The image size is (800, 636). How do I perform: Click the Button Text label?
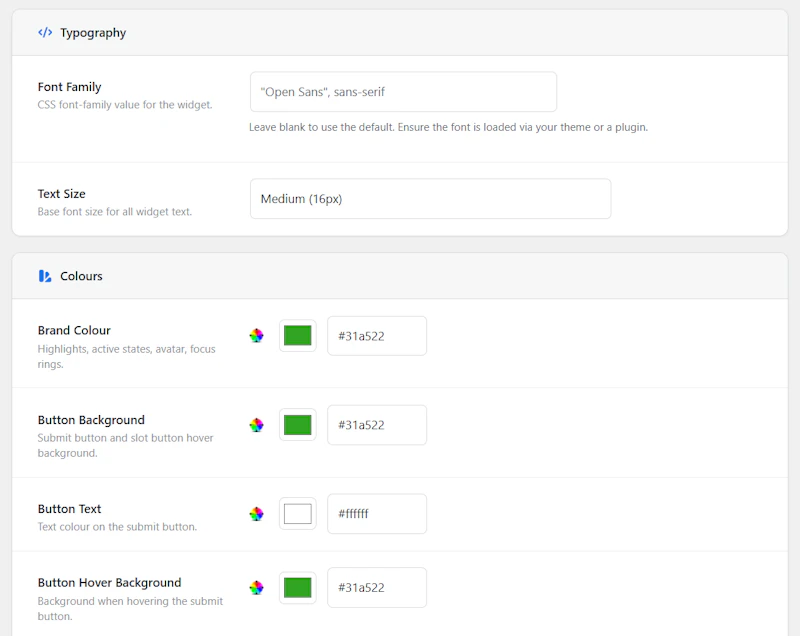[69, 509]
